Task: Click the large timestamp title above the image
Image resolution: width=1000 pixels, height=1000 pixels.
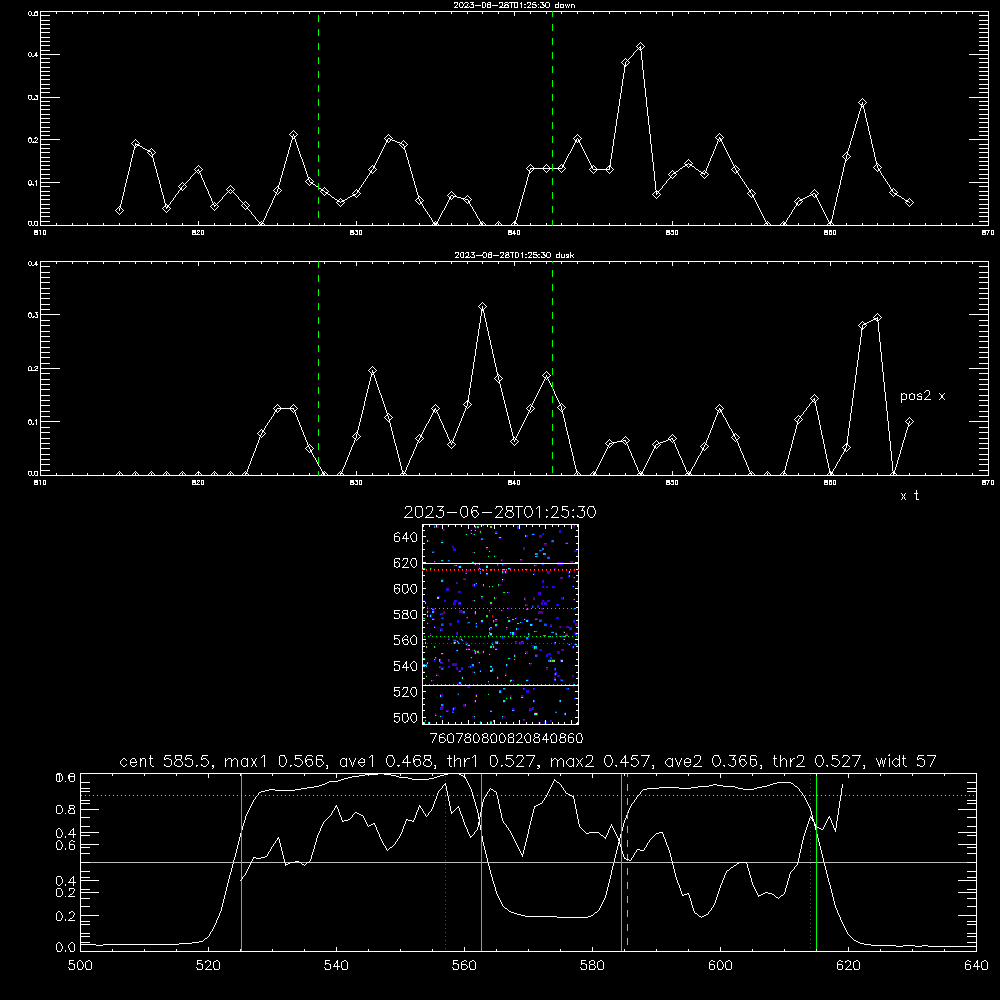Action: pos(500,512)
